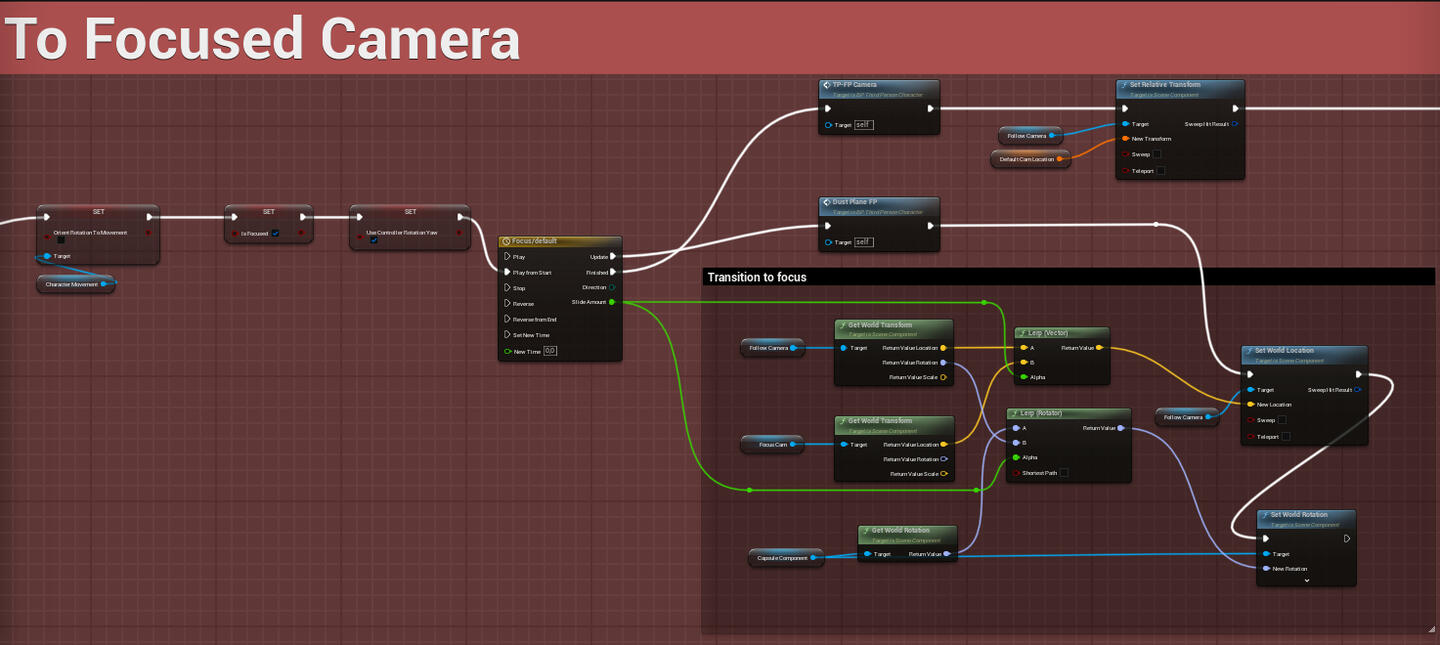Click the New Time value field
This screenshot has height=645, width=1440.
[550, 351]
